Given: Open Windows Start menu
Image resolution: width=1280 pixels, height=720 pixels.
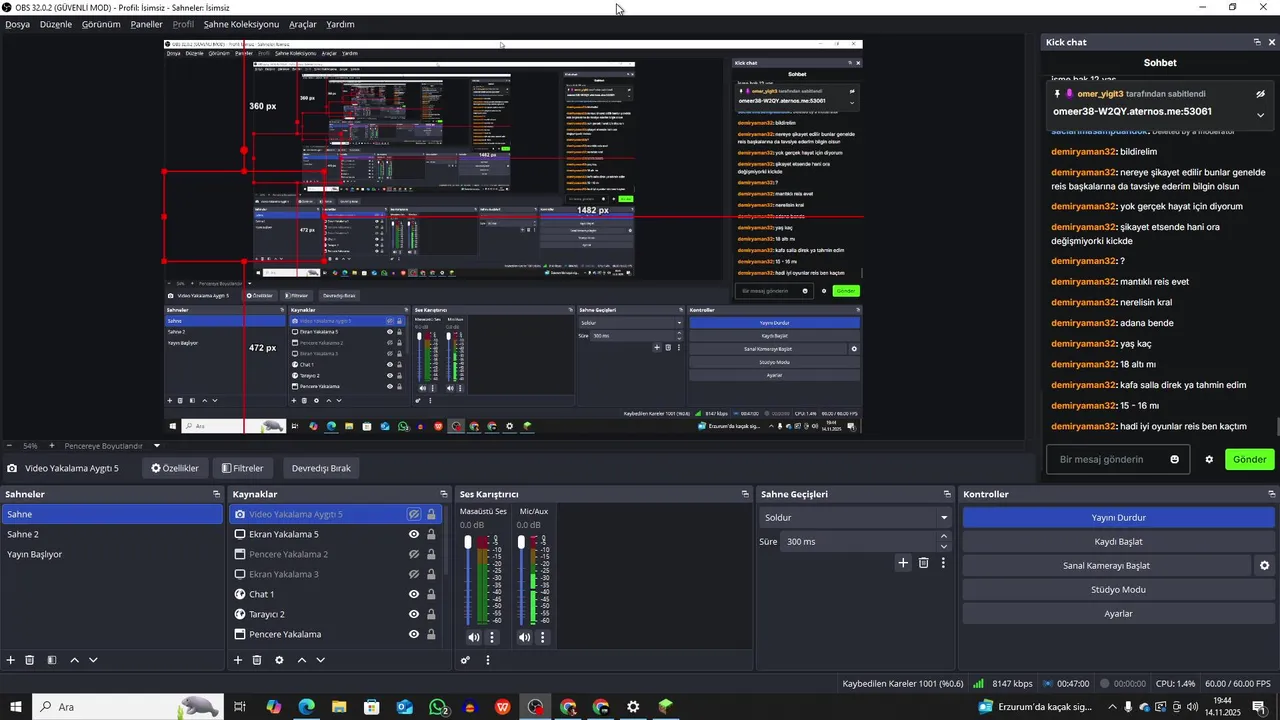Looking at the screenshot, I should [x=16, y=707].
